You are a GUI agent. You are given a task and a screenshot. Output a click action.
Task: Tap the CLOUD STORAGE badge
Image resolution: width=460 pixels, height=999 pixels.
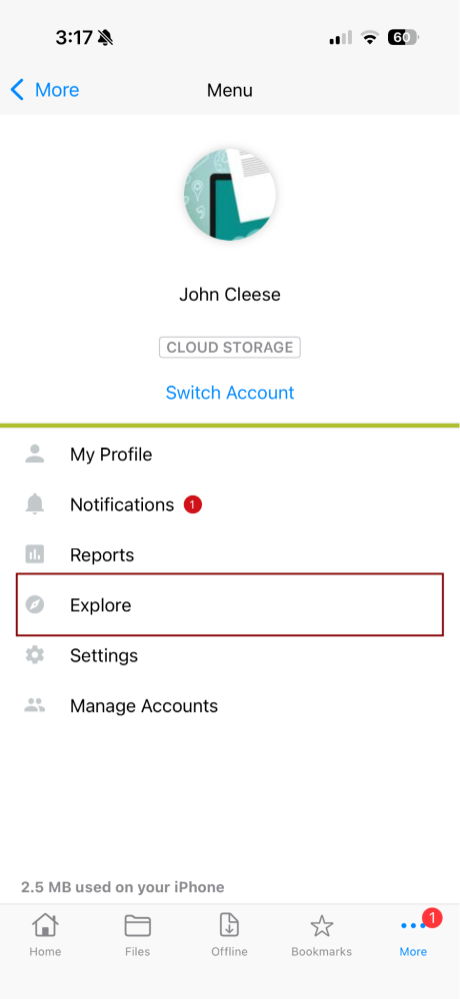click(x=230, y=347)
